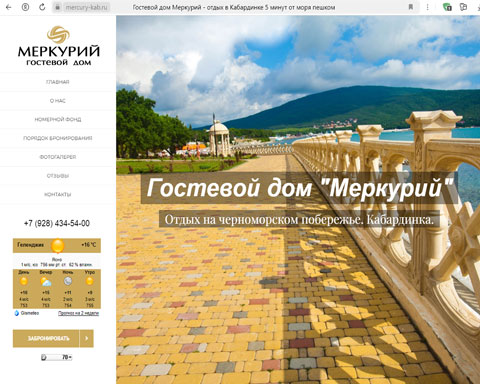The height and width of the screenshot is (384, 480).
Task: Click the Ясно weather condition text
Action: tap(57, 259)
